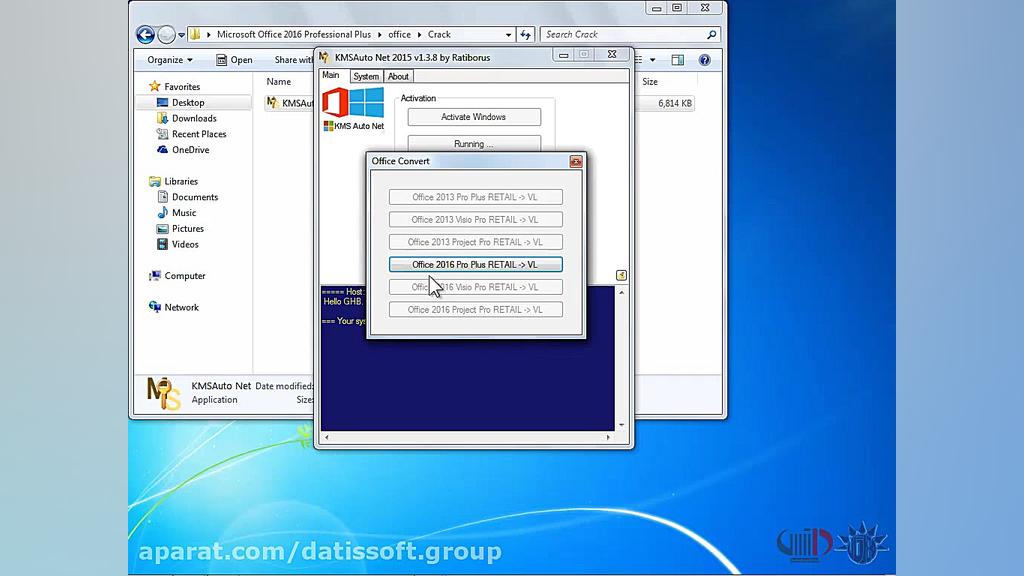Image resolution: width=1024 pixels, height=576 pixels.
Task: Open the About tab in KMSAuto Net
Action: [x=397, y=75]
